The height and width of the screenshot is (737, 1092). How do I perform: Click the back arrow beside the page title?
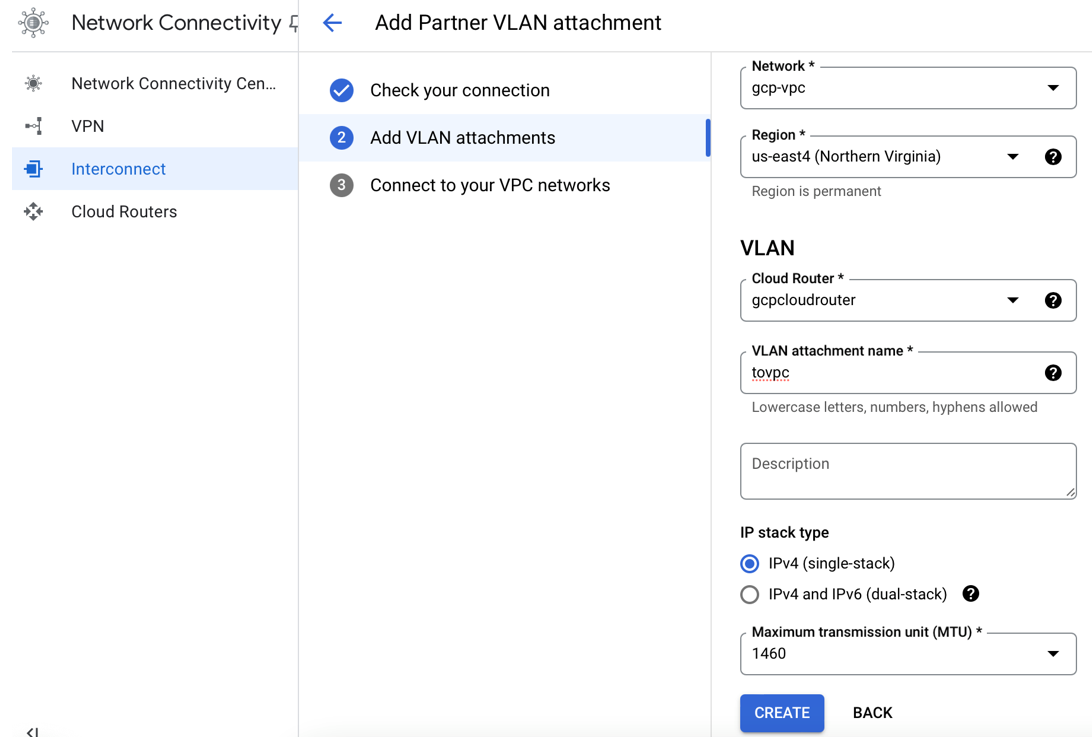tap(332, 23)
